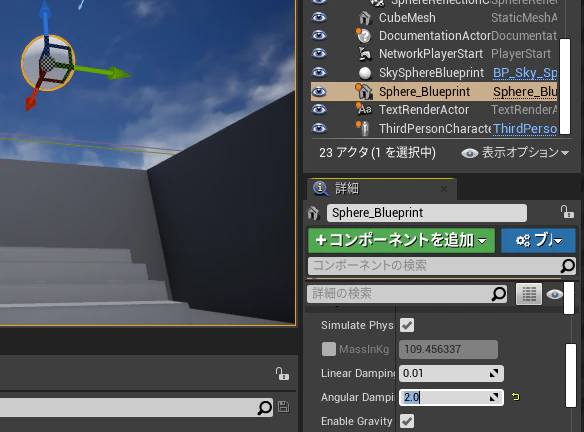
Task: Hide Sphere_Blueprint using its eye icon
Action: [319, 92]
